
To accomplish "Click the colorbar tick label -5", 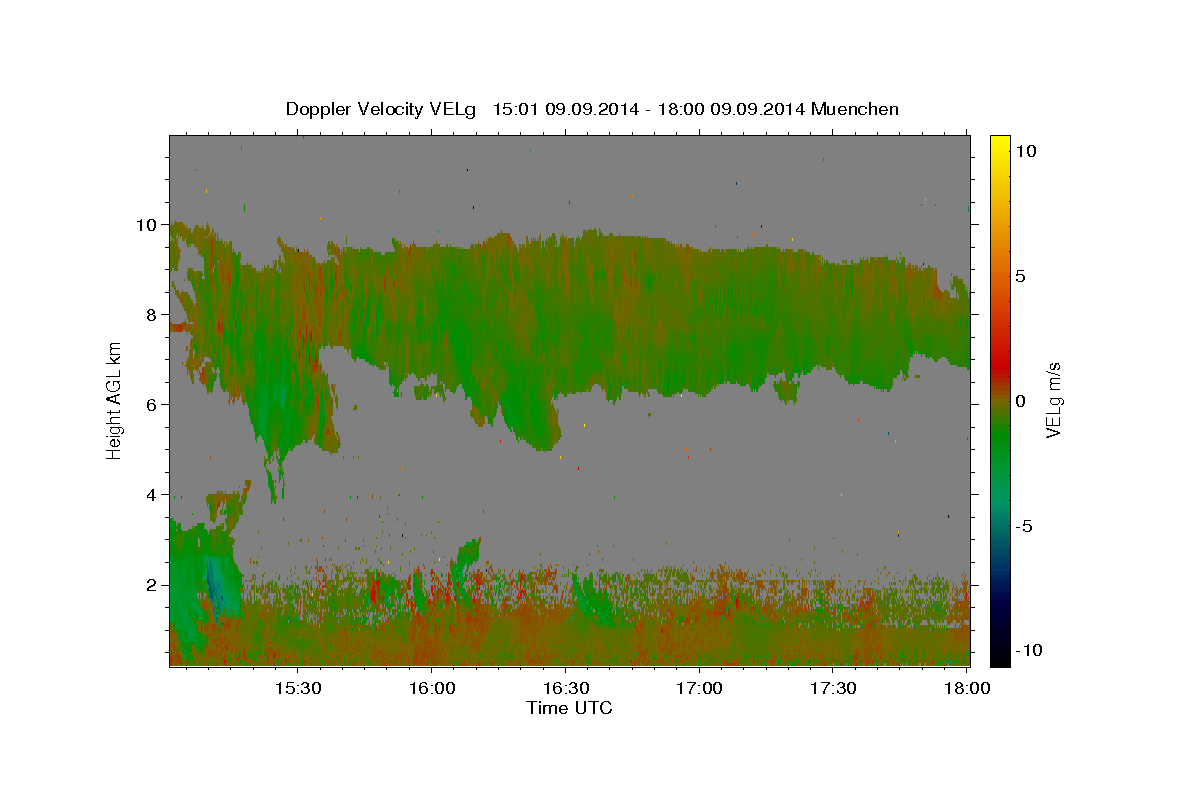I will pyautogui.click(x=1025, y=526).
